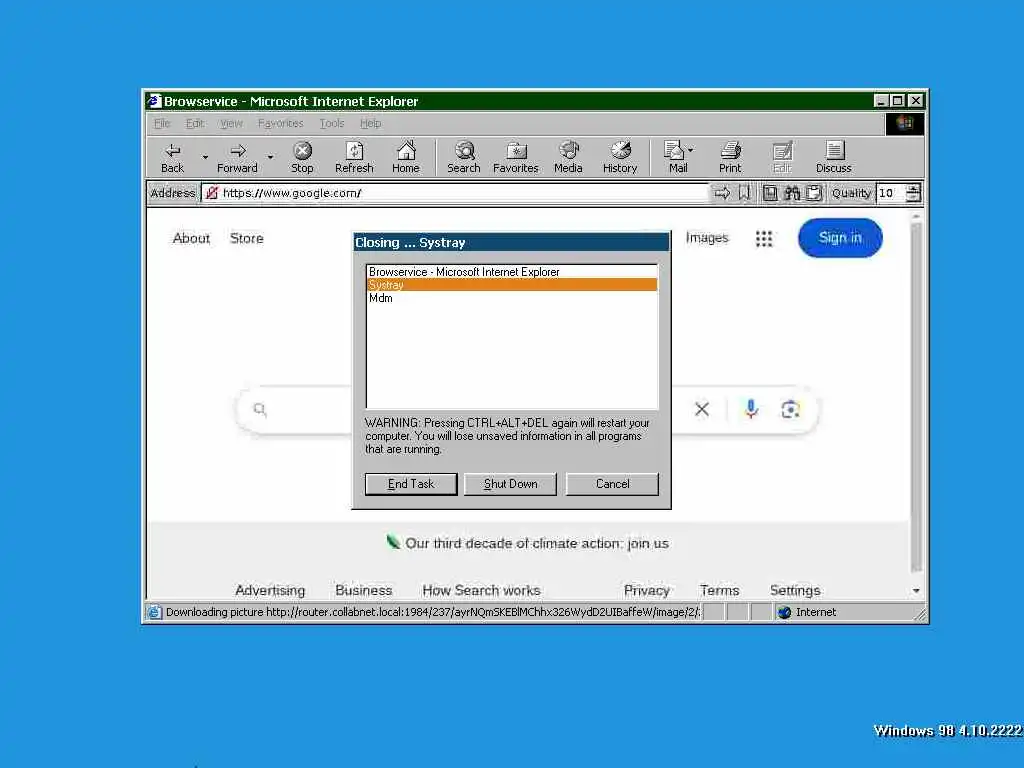Open the Tools menu
1024x768 pixels.
point(332,123)
